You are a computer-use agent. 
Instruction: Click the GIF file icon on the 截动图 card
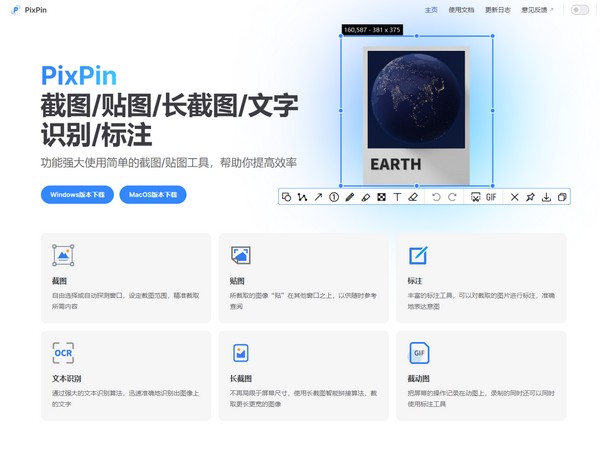pyautogui.click(x=419, y=353)
